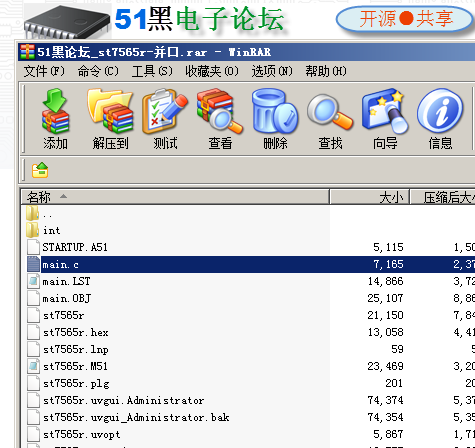
Task: Open the Options (选项) menu
Action: click(272, 71)
